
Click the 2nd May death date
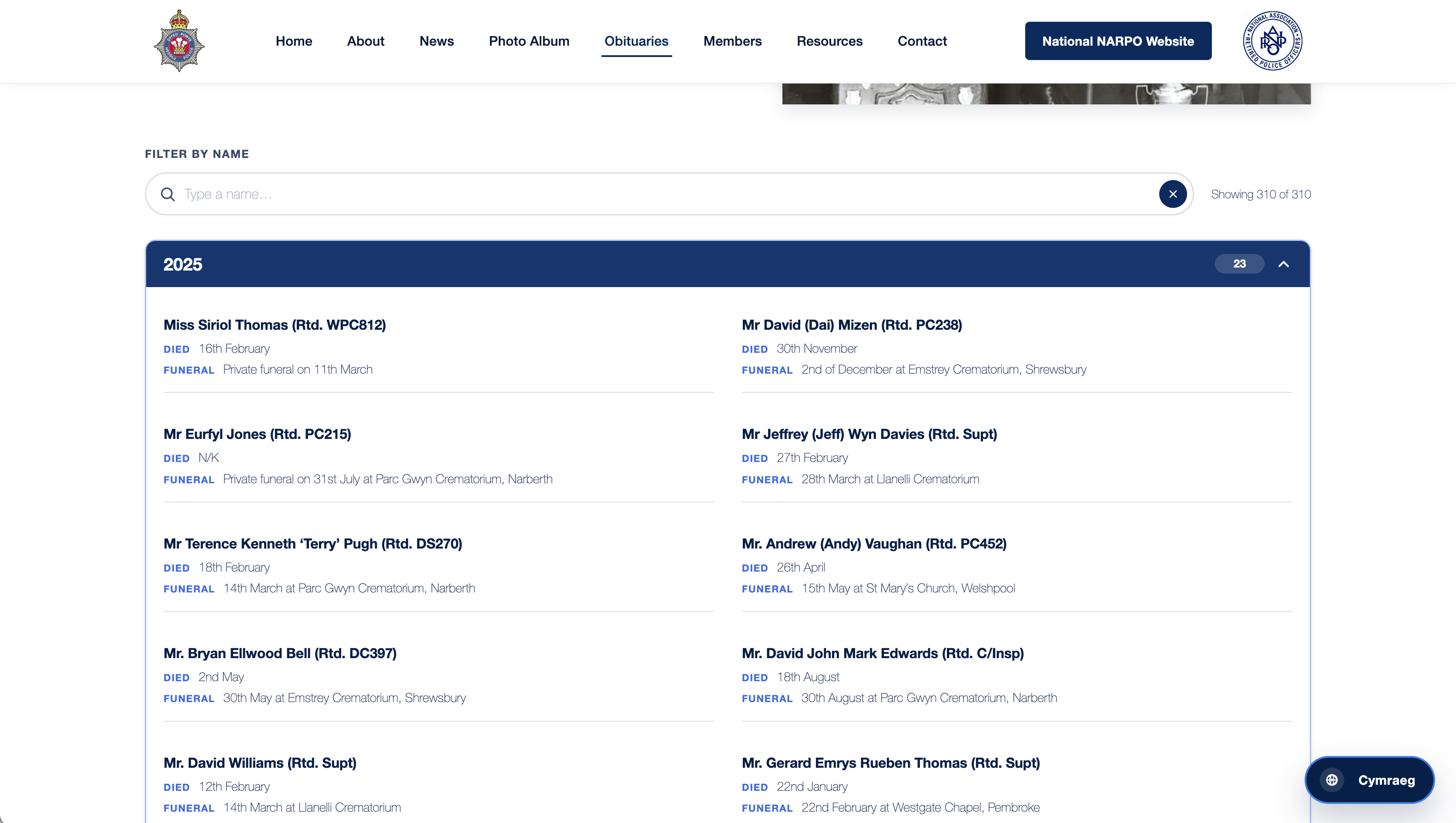221,677
